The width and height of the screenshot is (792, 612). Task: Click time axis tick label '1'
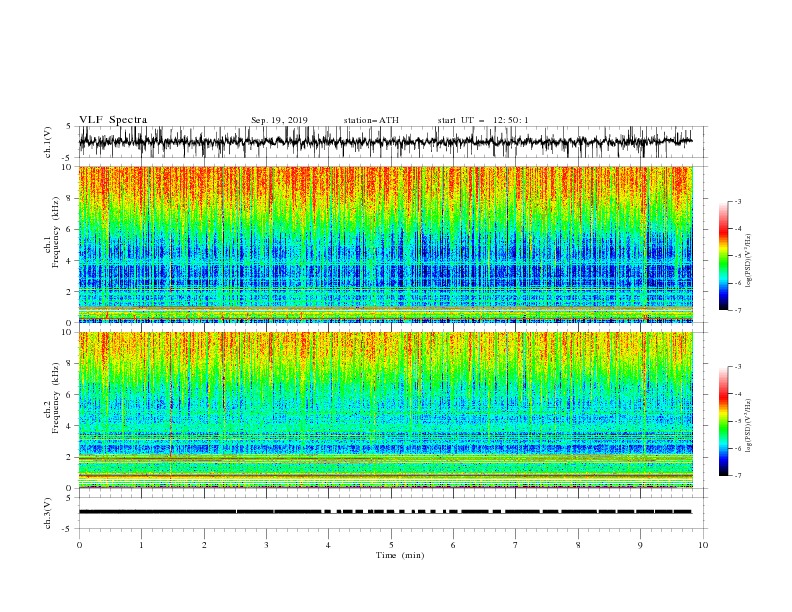tap(141, 545)
